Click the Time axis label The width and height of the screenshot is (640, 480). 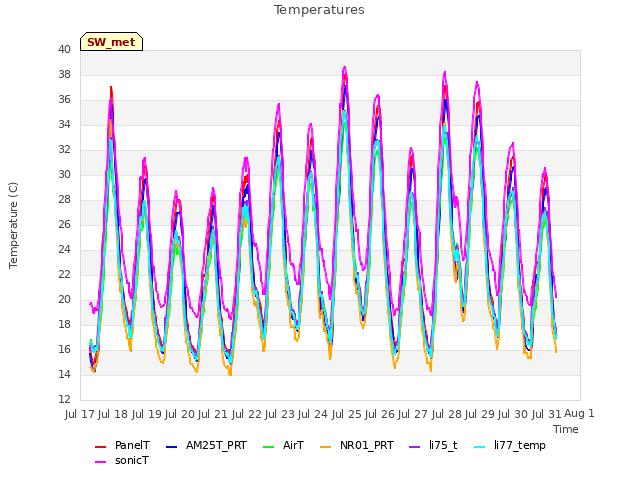click(566, 429)
